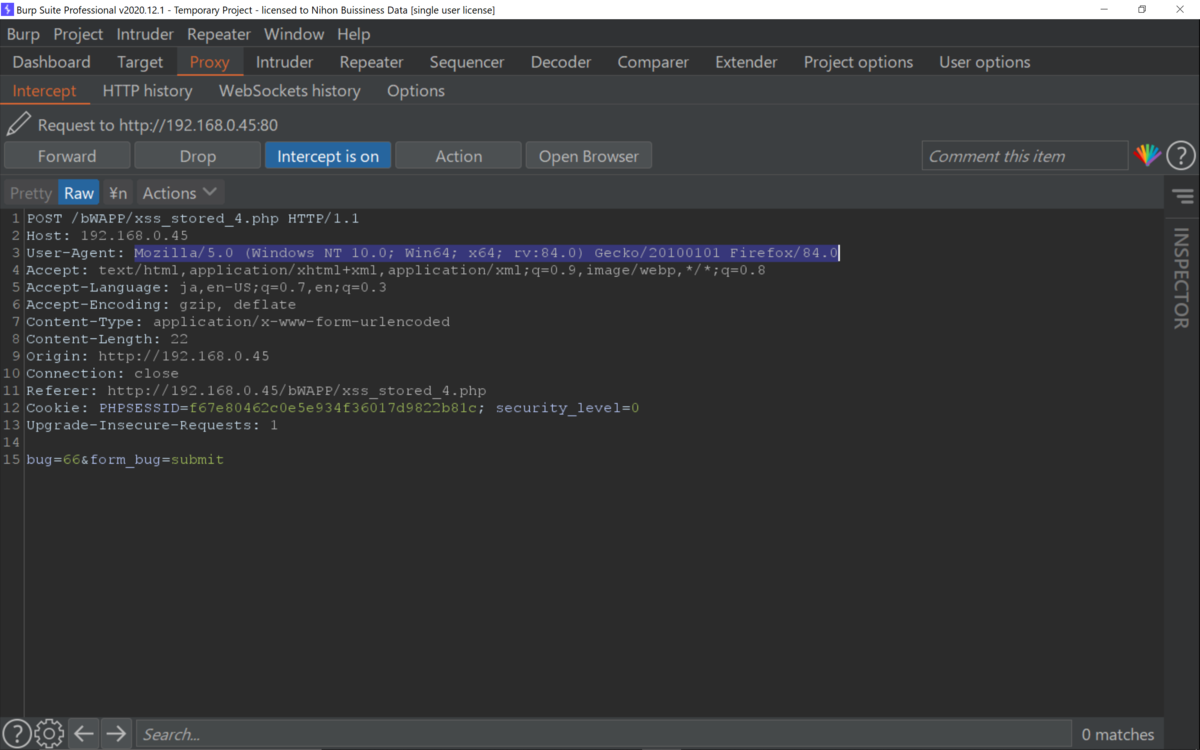Switch to the Repeater tool tab
Viewport: 1200px width, 750px height.
coord(371,62)
